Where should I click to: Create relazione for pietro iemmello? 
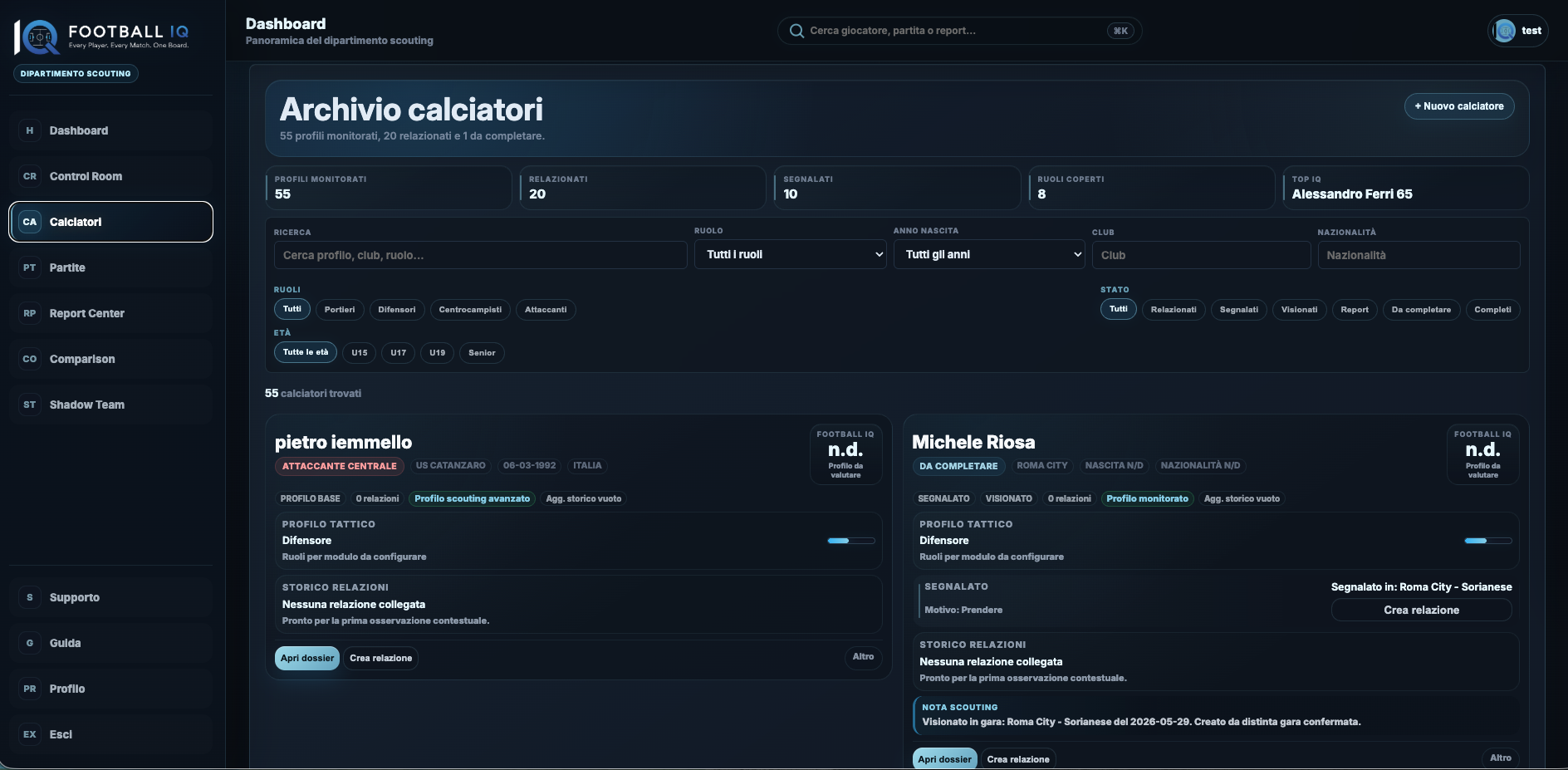pos(380,658)
